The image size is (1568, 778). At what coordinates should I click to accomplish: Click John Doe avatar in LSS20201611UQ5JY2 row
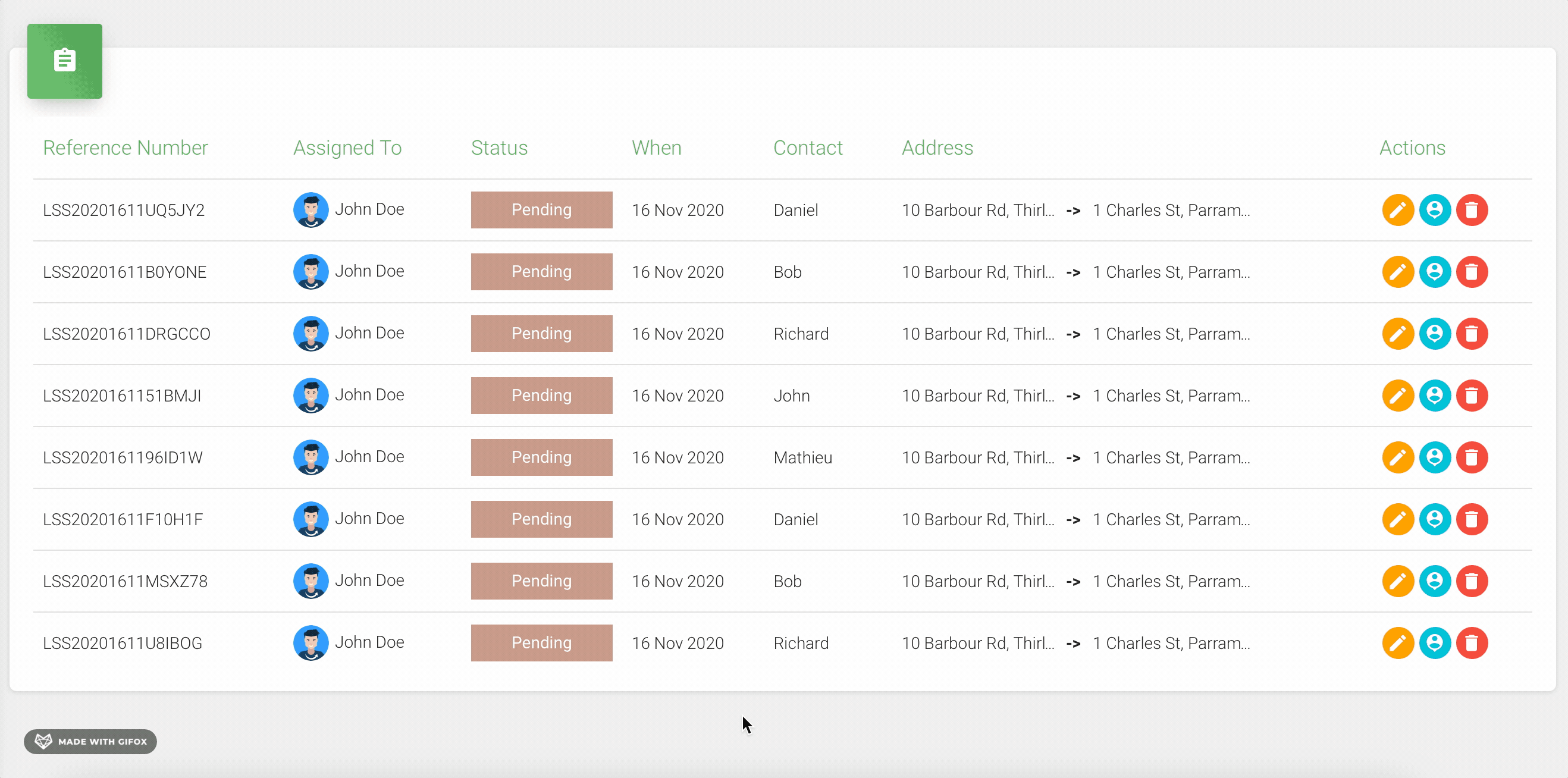[311, 210]
